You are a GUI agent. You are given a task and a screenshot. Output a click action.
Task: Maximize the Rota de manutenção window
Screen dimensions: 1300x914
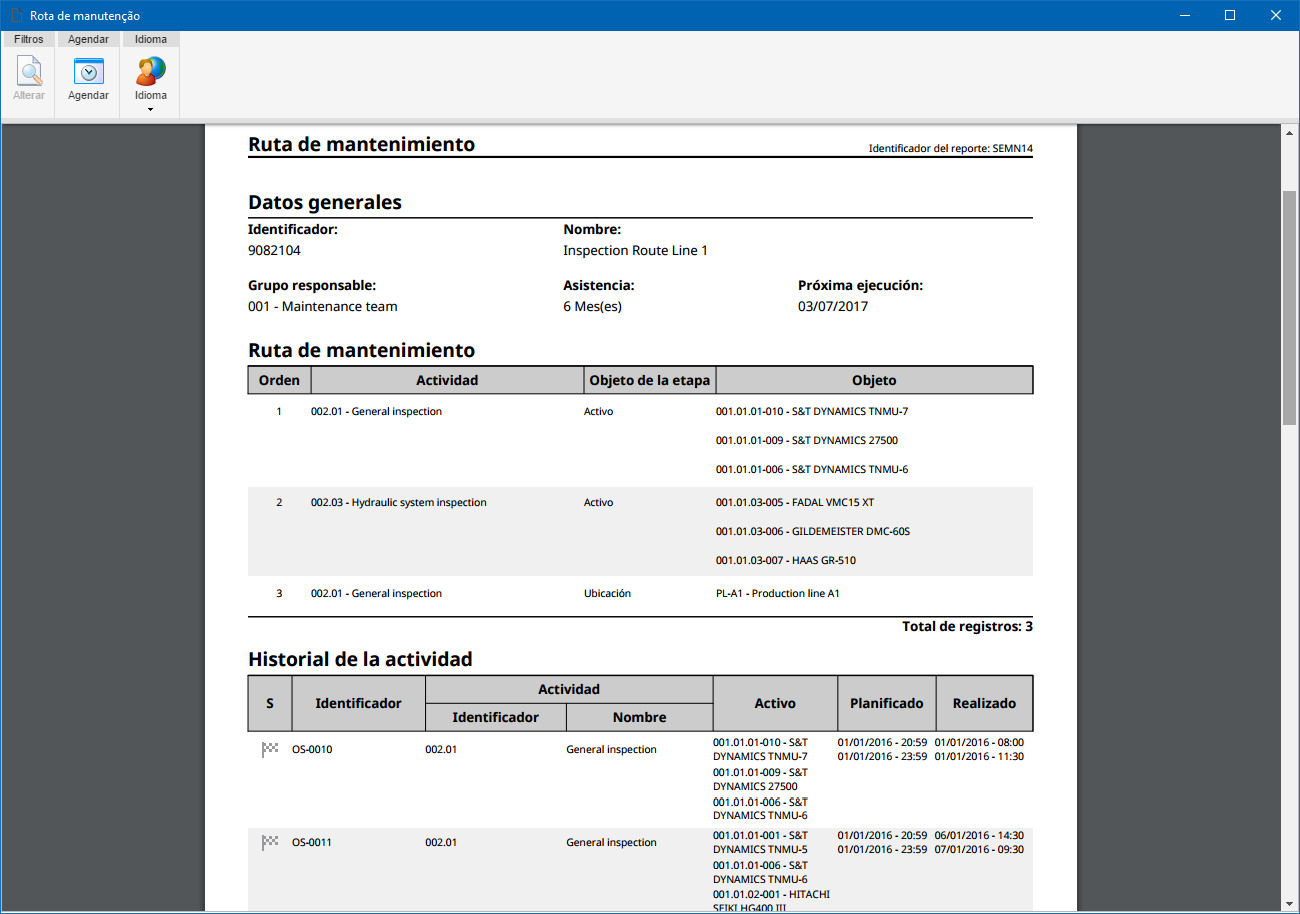pyautogui.click(x=1230, y=15)
